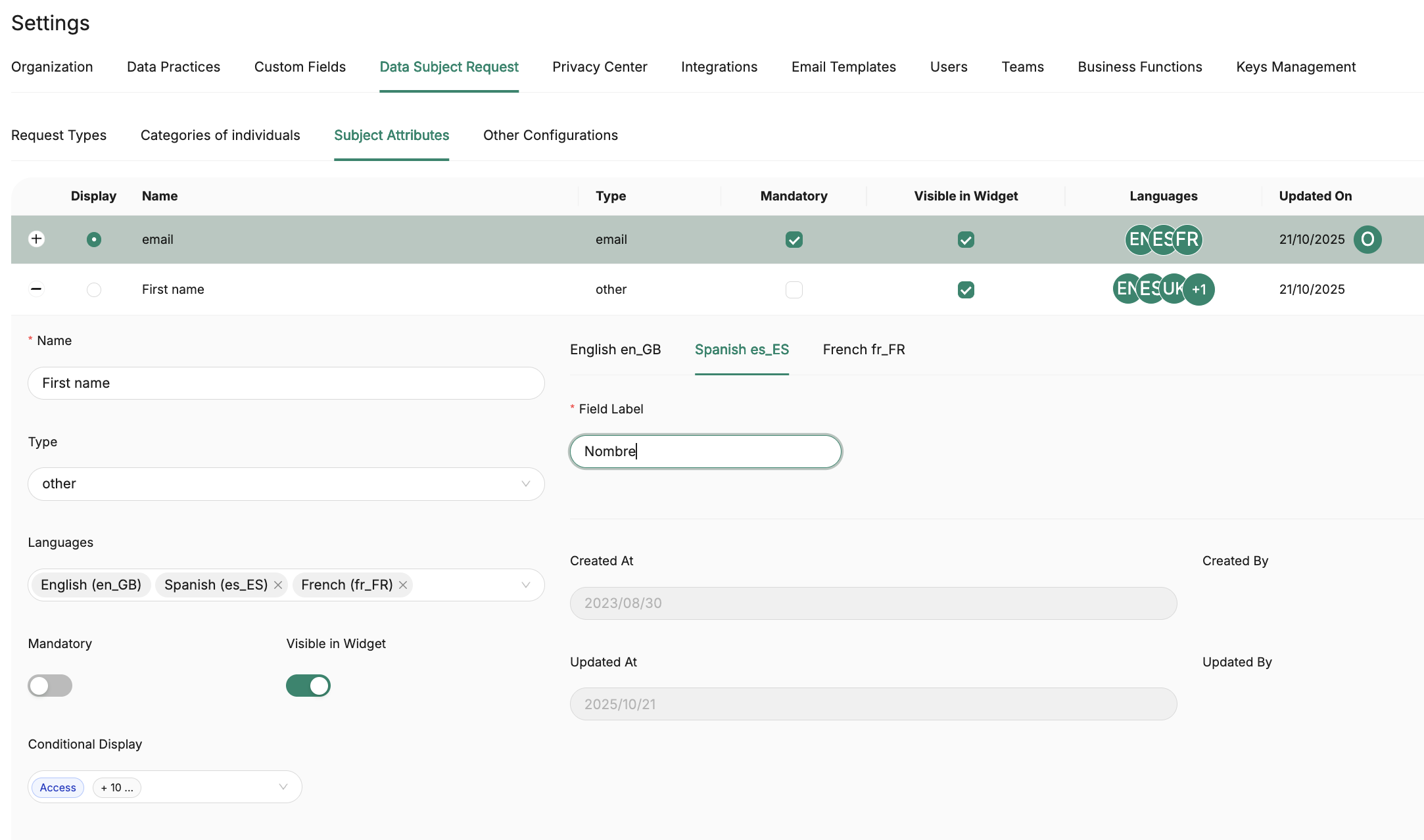
Task: Expand the email row with plus icon
Action: pyautogui.click(x=37, y=239)
